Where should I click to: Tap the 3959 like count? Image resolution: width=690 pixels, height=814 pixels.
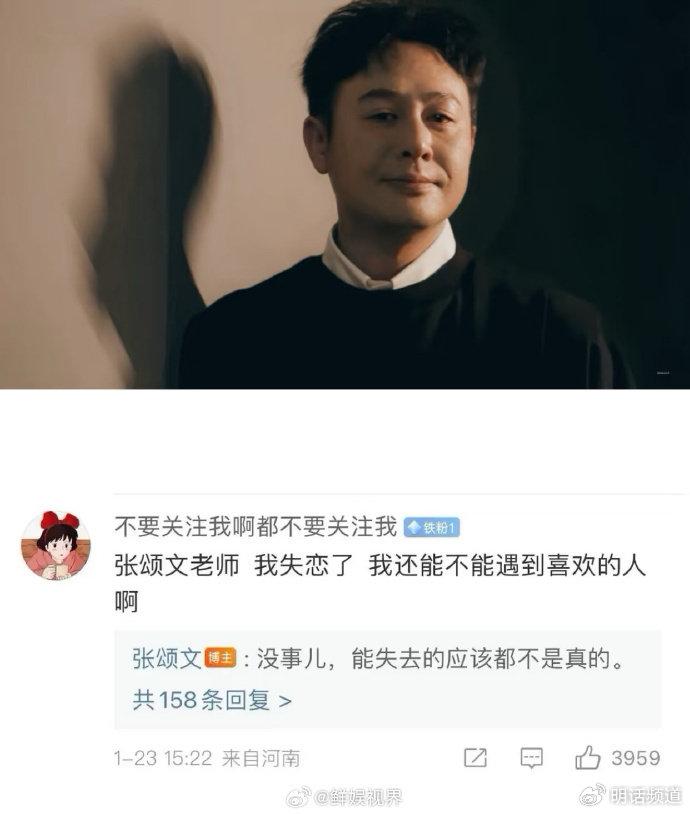[636, 758]
